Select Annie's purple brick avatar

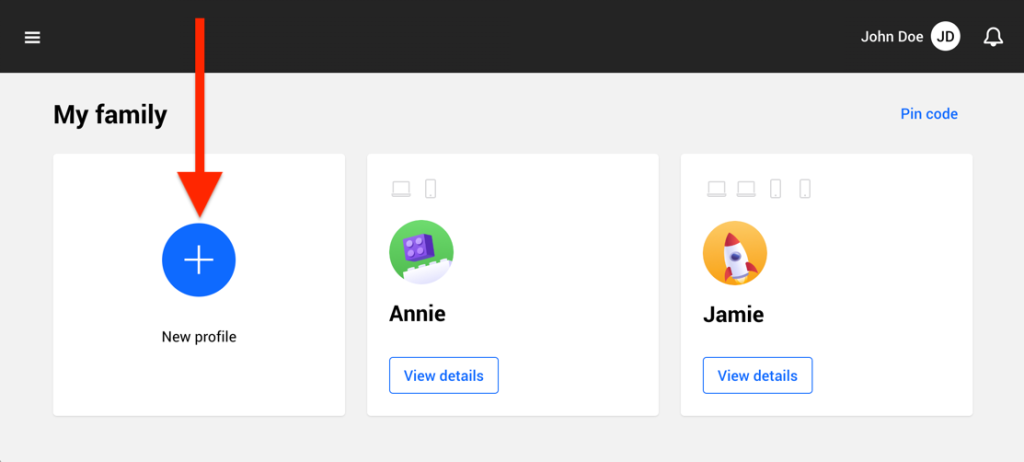(421, 252)
